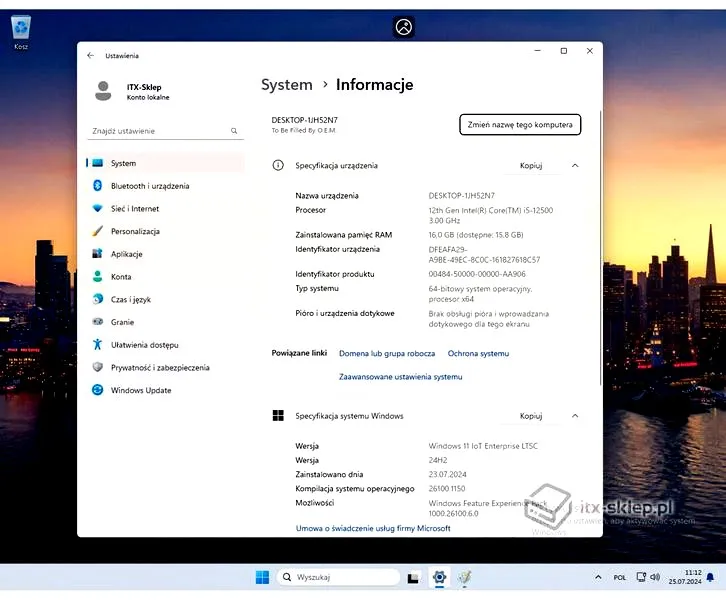The width and height of the screenshot is (726, 600).
Task: Click the Ułatwienia dostępu accessibility icon
Action: (x=97, y=344)
